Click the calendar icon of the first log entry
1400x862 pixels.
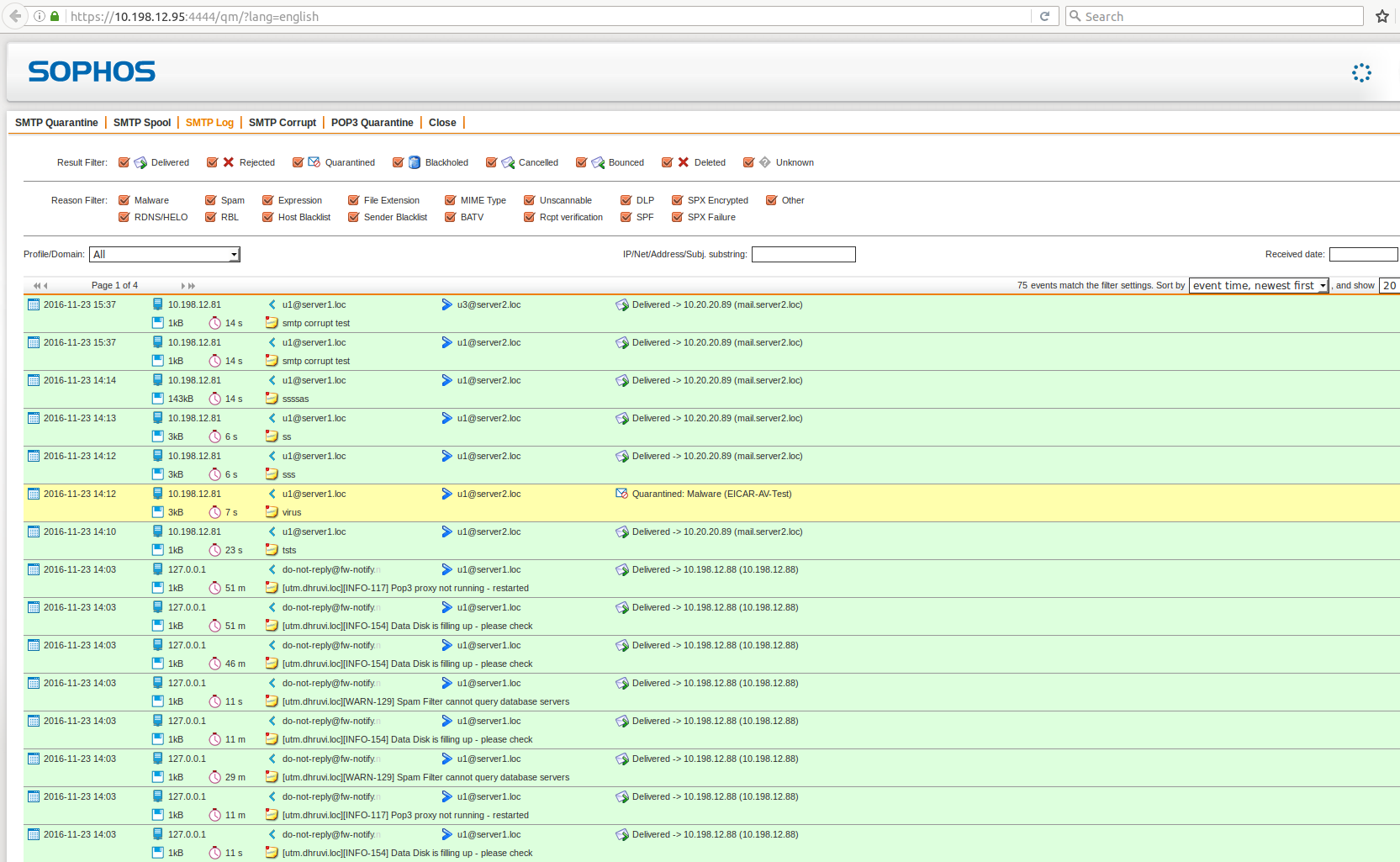tap(34, 304)
